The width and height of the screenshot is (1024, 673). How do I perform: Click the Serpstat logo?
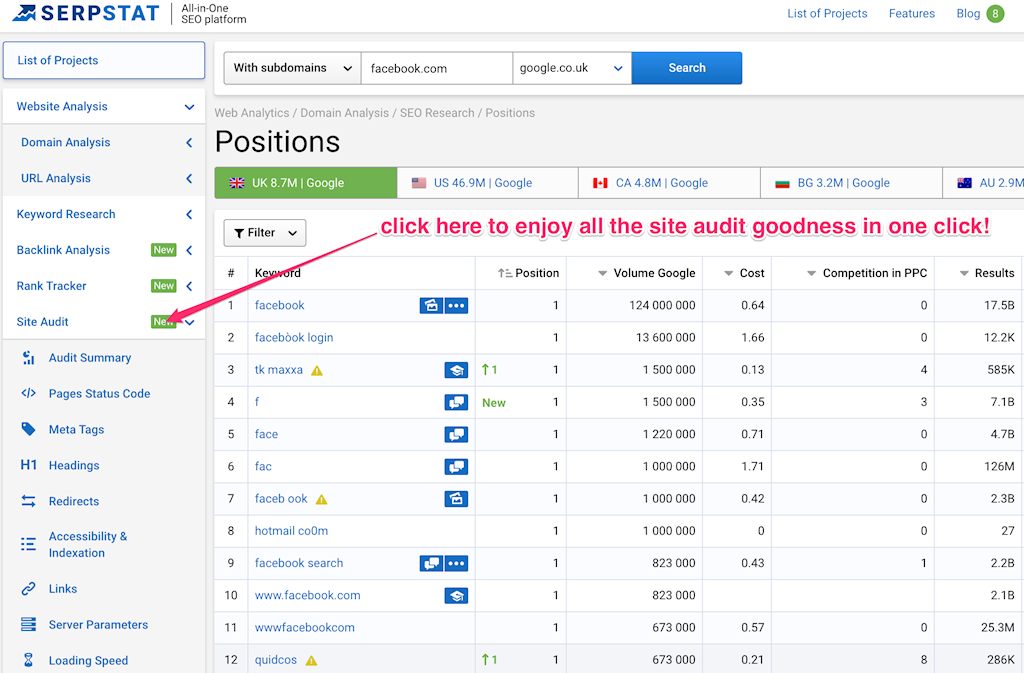(x=86, y=13)
